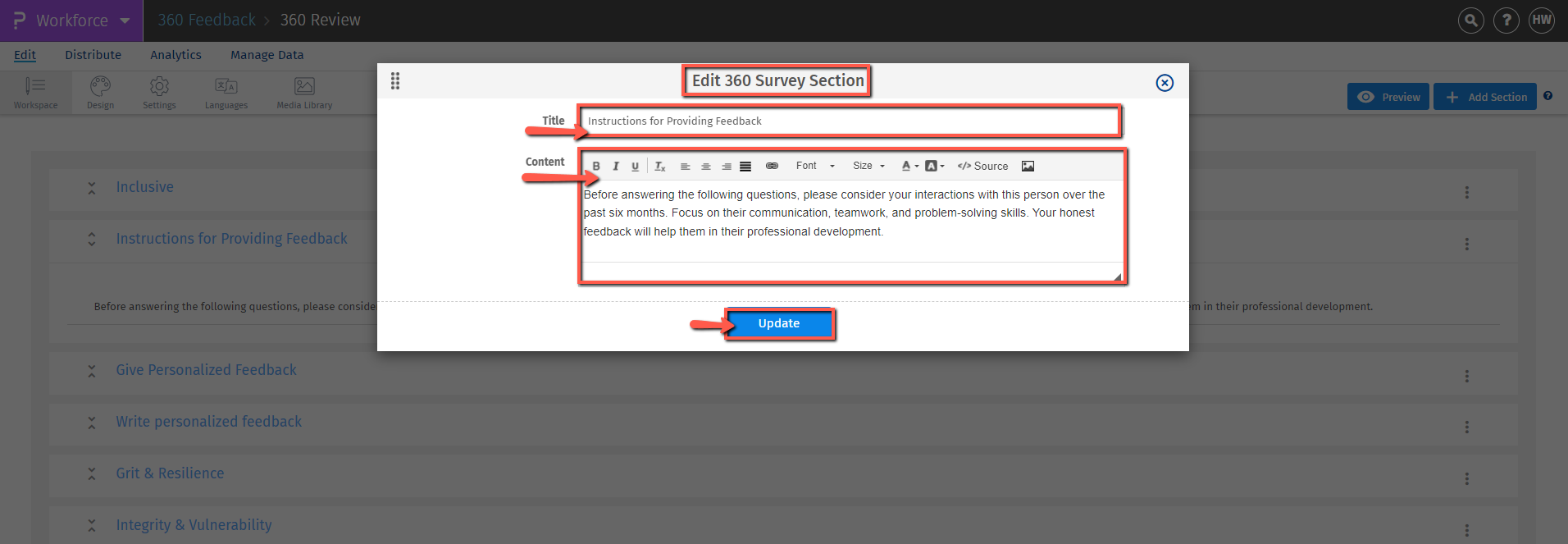Screen dimensions: 1568x544
Task: Select the Edit tab
Action: [x=25, y=55]
